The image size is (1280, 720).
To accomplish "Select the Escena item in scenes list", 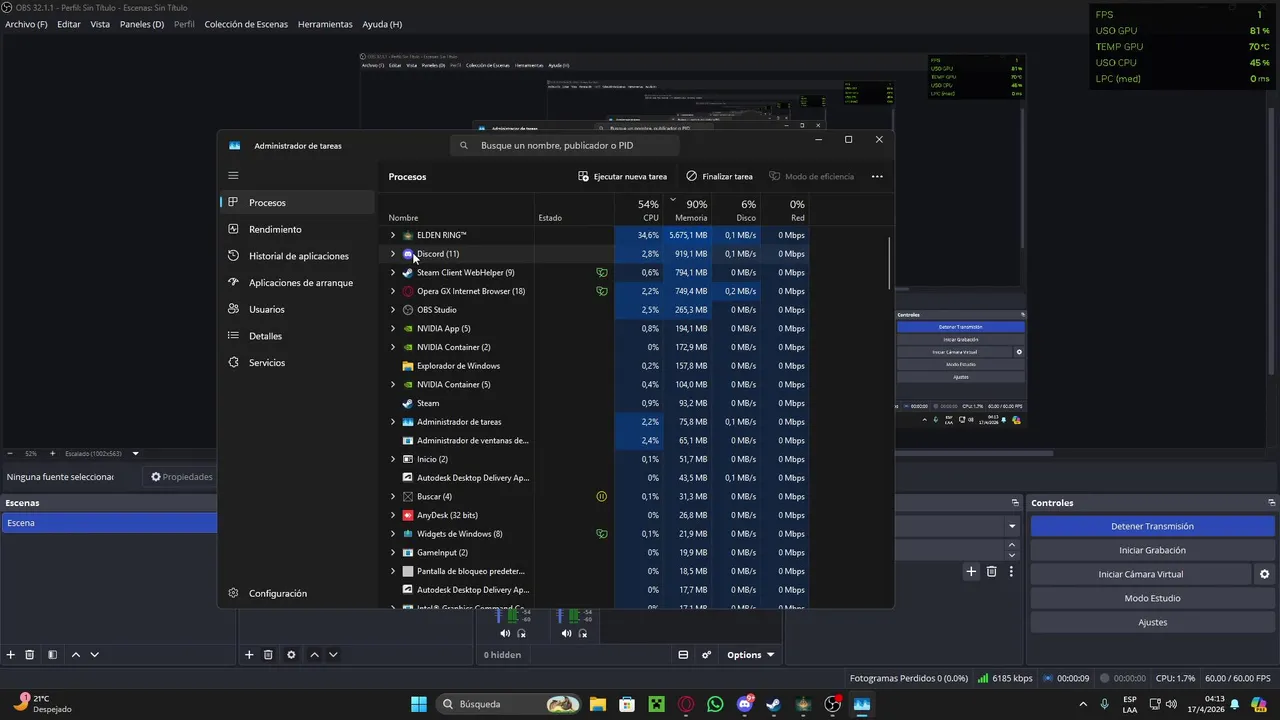I will pos(109,523).
